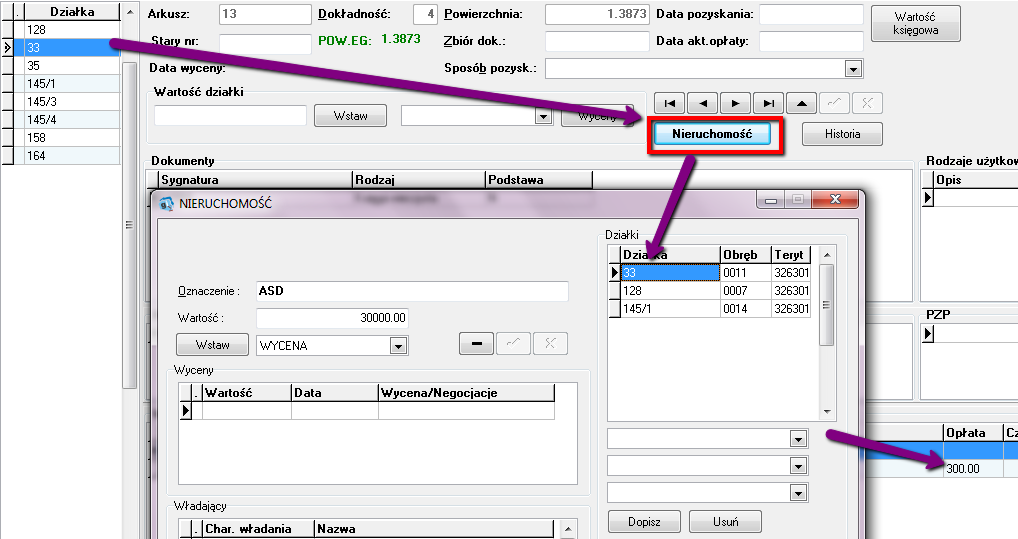Screen dimensions: 1018x539
Task: Click the Powierzchnia field showing 1.3873
Action: 597,14
